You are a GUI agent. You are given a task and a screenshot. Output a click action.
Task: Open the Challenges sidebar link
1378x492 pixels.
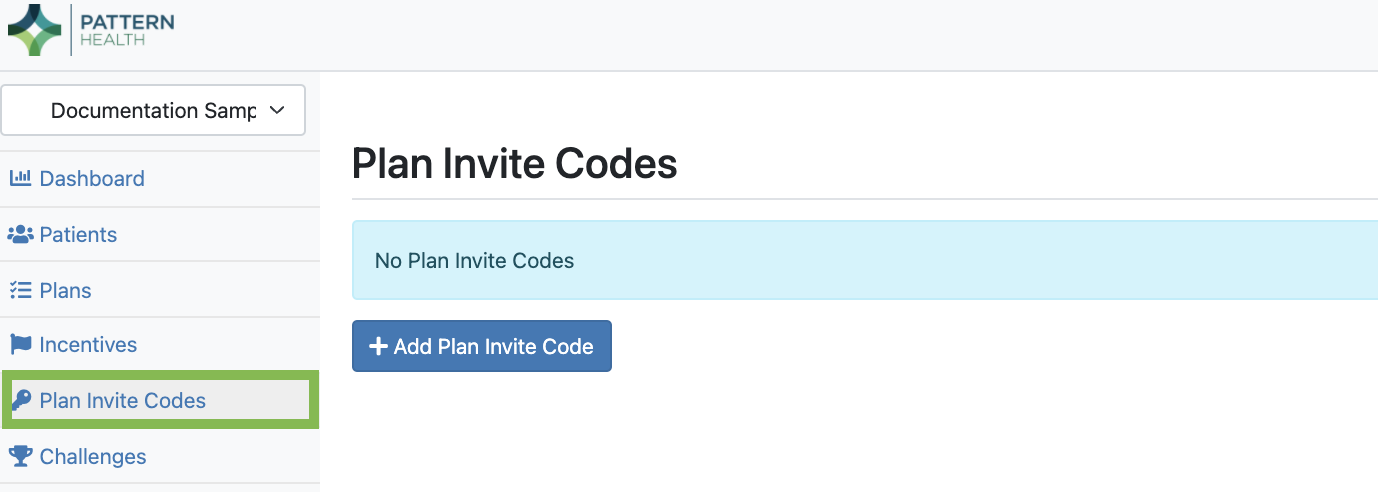pos(93,457)
